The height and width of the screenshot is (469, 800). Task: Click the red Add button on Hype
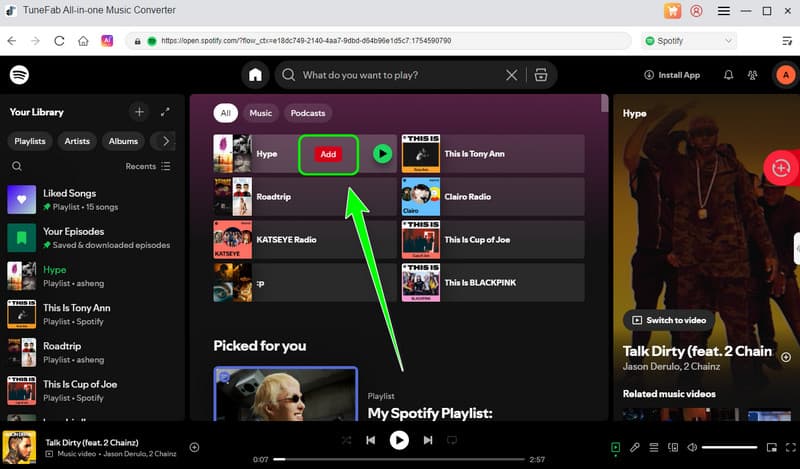(328, 154)
